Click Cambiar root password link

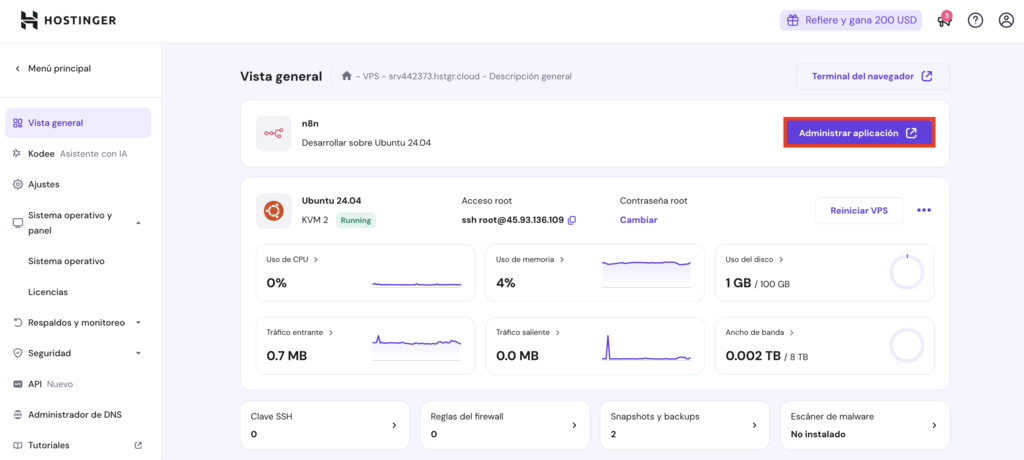(638, 220)
